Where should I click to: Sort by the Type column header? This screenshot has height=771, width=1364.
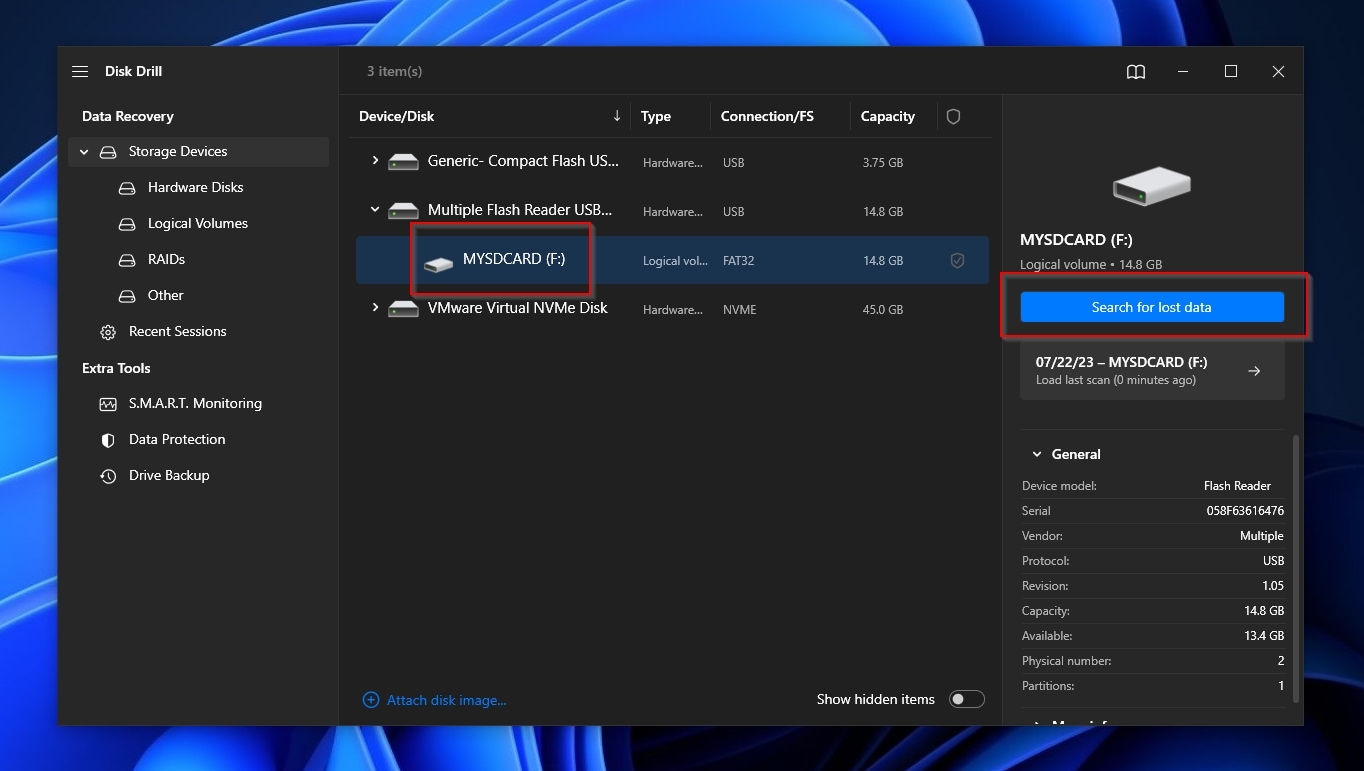coord(656,117)
